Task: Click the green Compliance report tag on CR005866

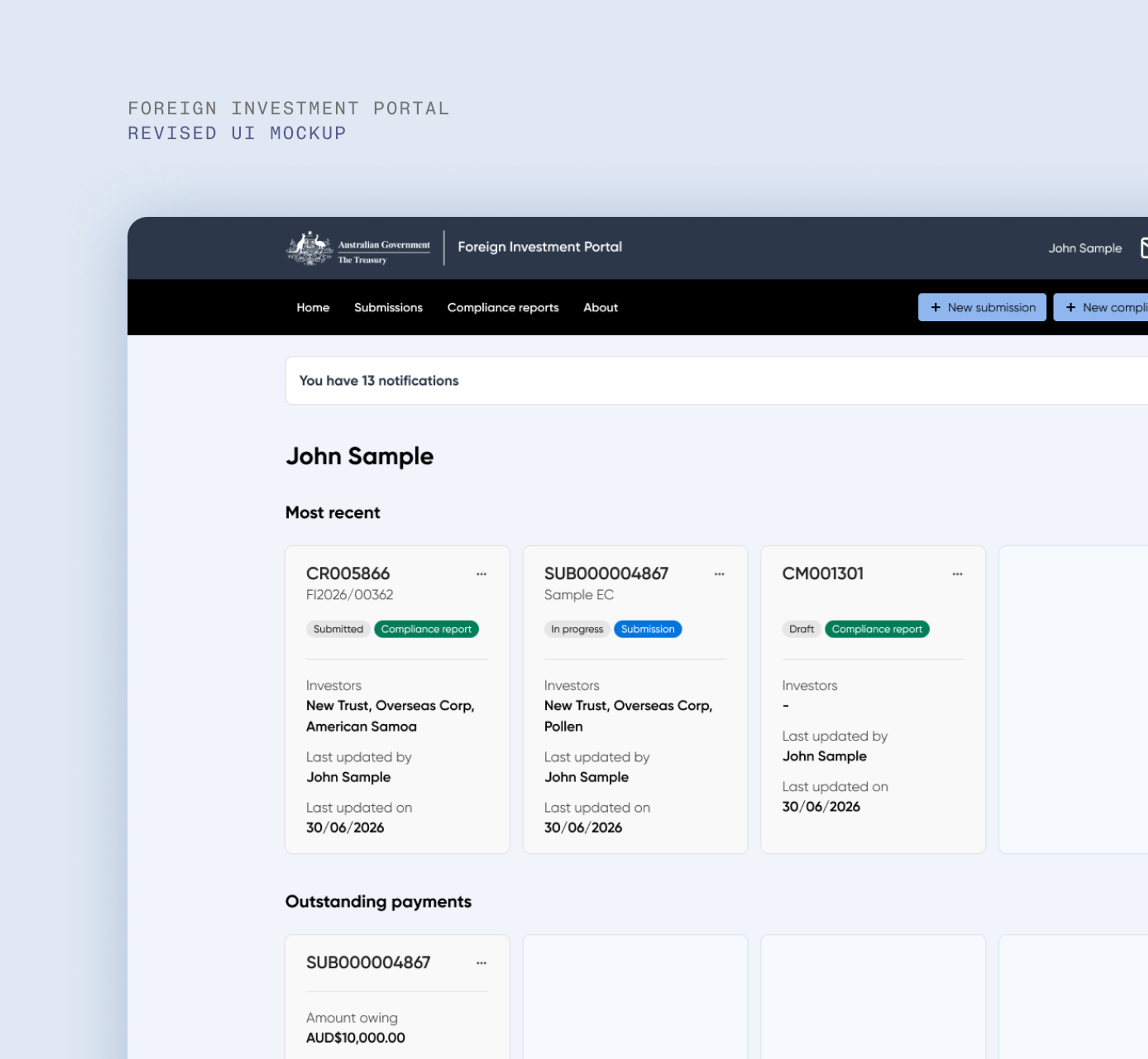Action: (426, 629)
